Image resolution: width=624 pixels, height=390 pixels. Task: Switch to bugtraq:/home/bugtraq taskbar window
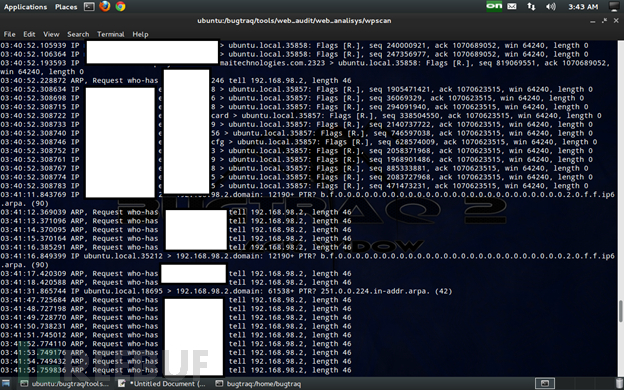tap(259, 384)
